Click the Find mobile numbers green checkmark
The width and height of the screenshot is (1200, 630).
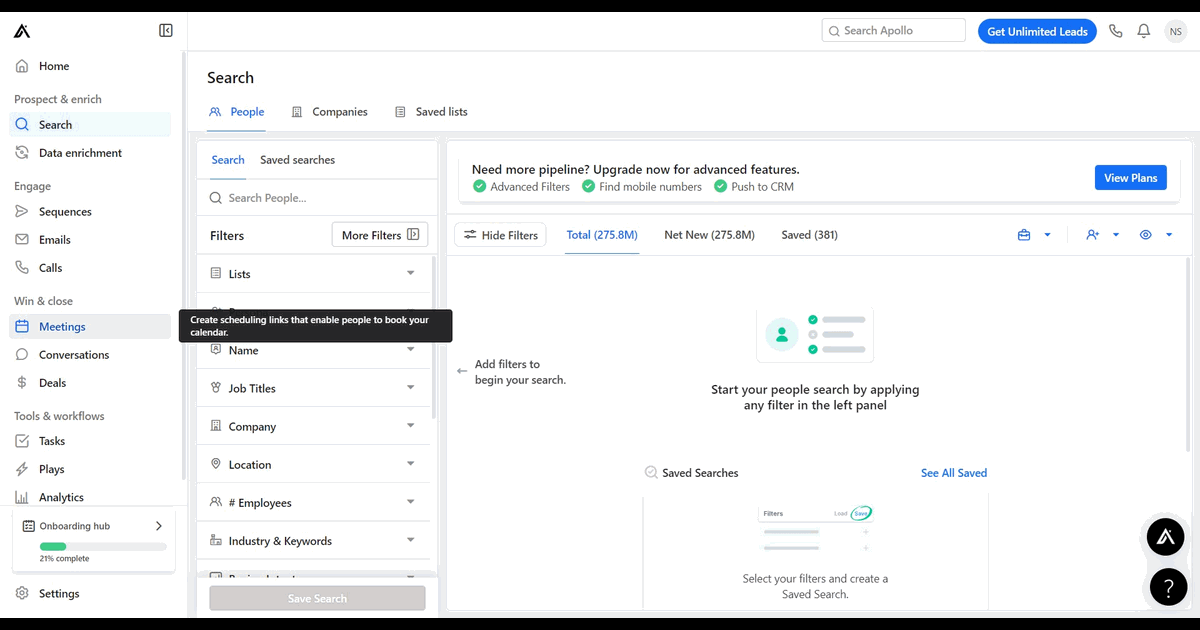point(589,187)
